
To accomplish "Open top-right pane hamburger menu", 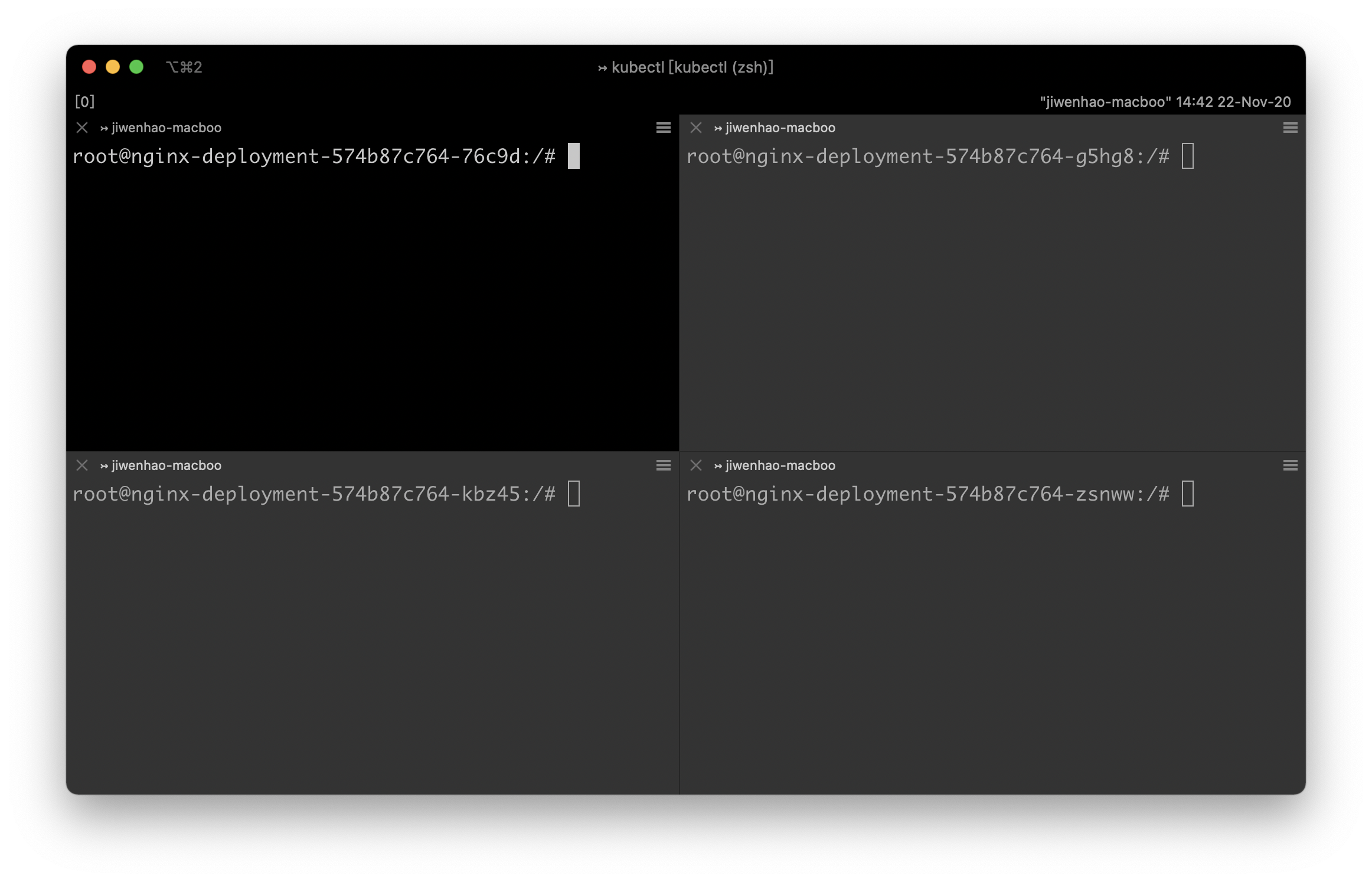I will 1290,128.
